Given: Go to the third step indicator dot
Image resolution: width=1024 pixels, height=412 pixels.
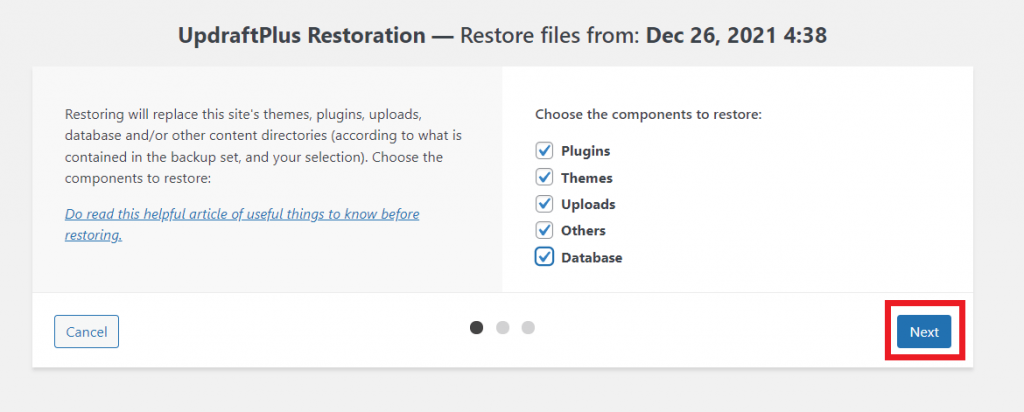Looking at the screenshot, I should coord(528,327).
